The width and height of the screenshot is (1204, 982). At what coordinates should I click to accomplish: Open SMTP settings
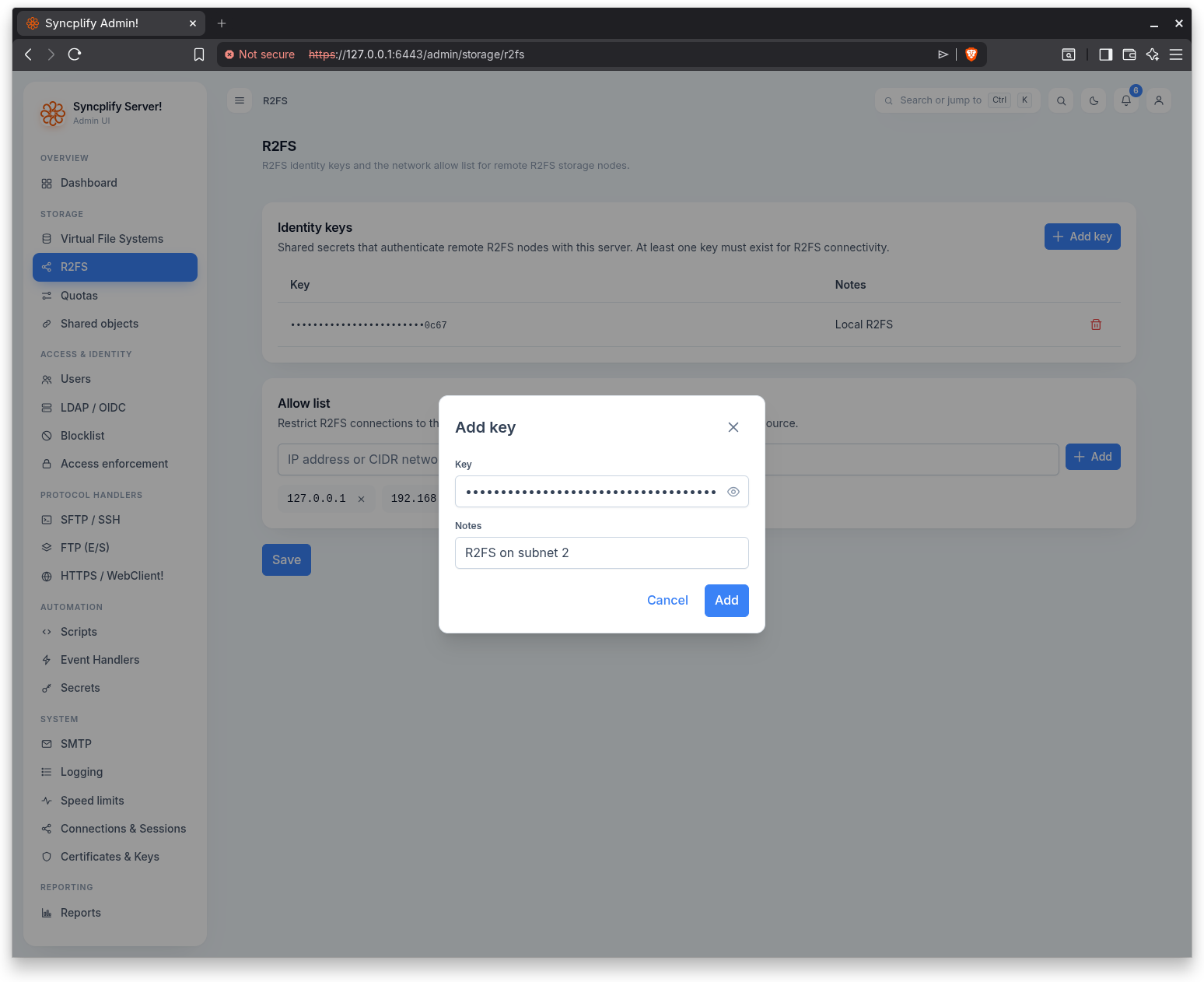(x=115, y=744)
